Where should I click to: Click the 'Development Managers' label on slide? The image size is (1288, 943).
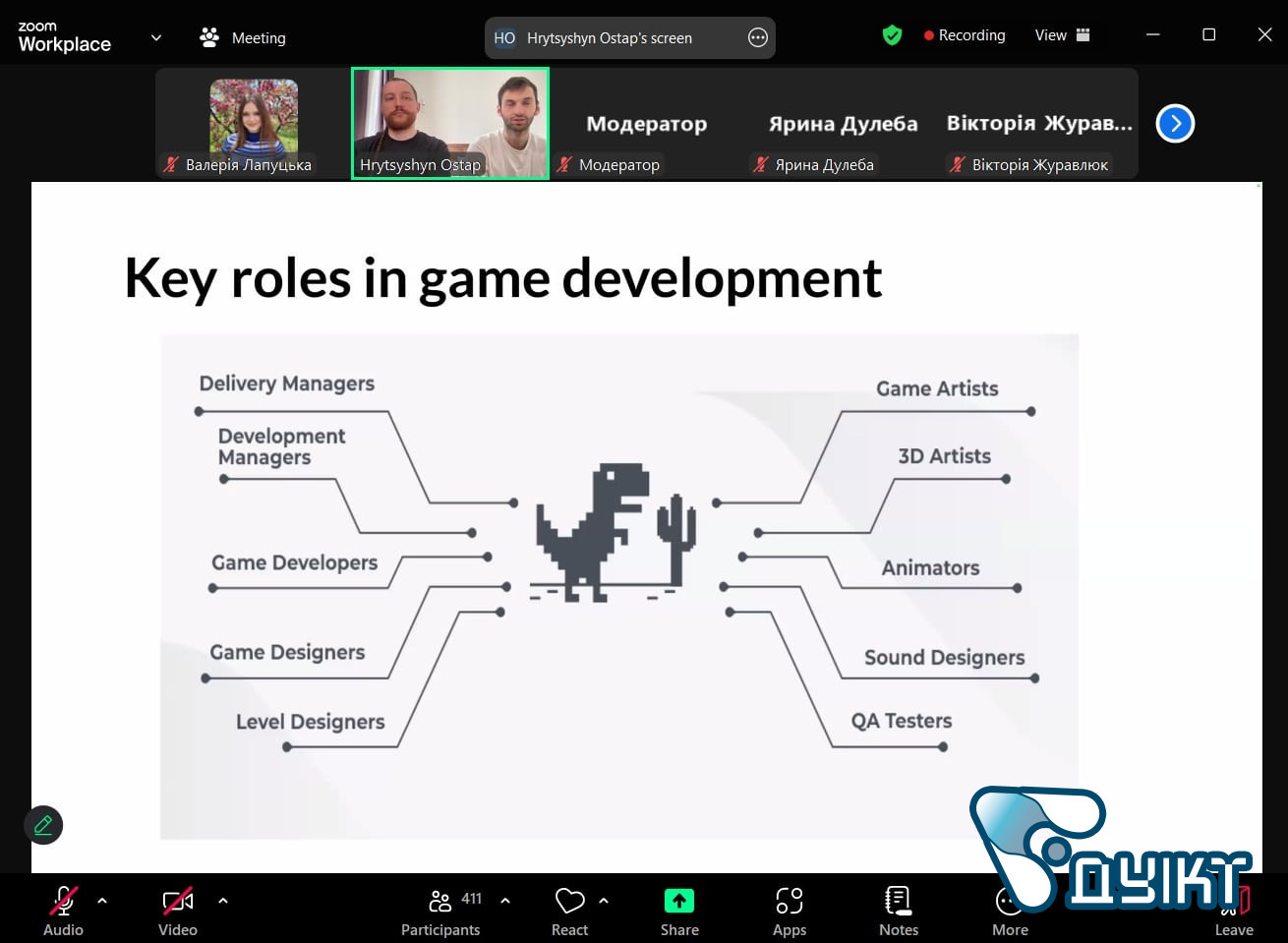(282, 446)
